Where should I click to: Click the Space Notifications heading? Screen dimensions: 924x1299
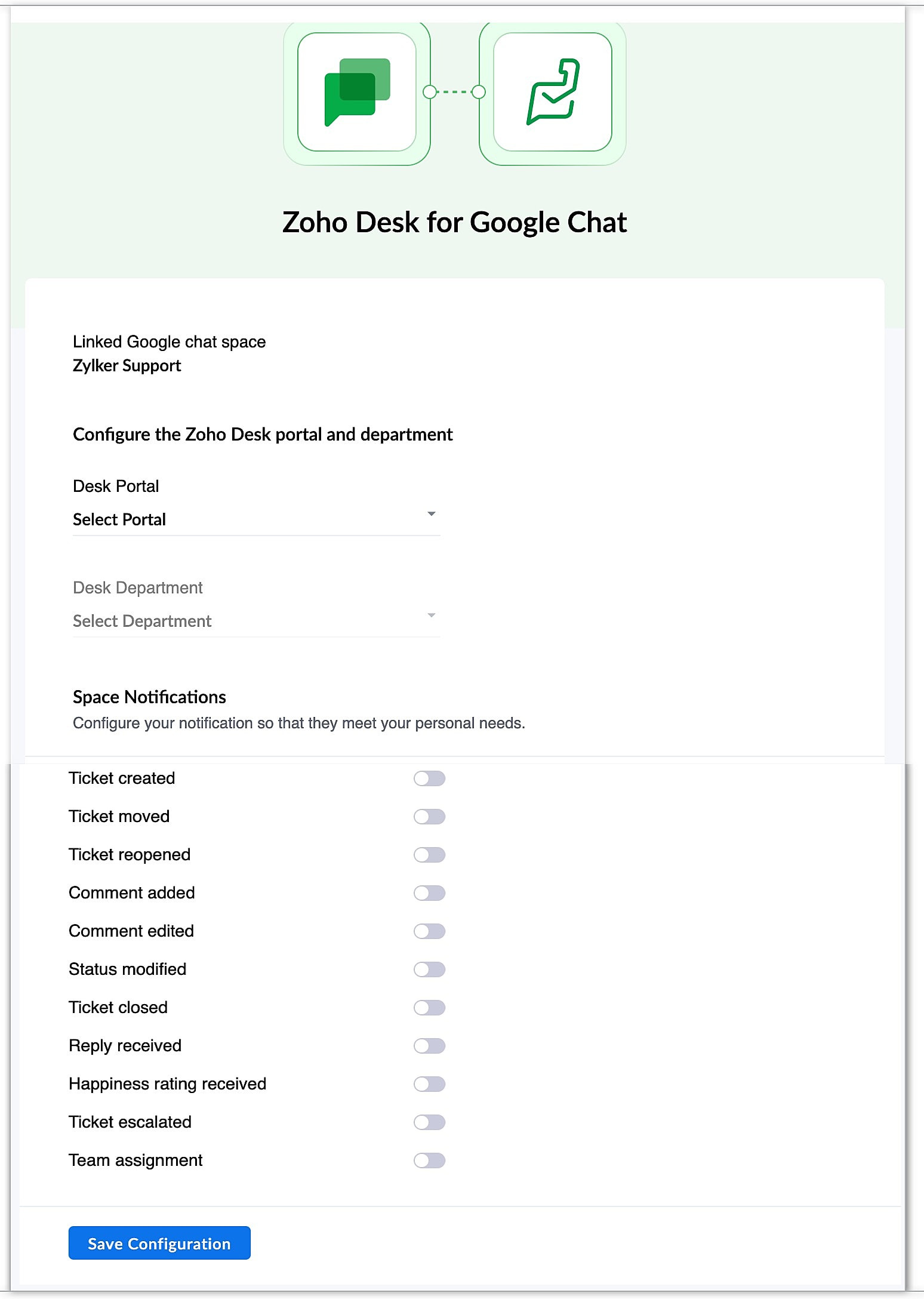[x=149, y=697]
